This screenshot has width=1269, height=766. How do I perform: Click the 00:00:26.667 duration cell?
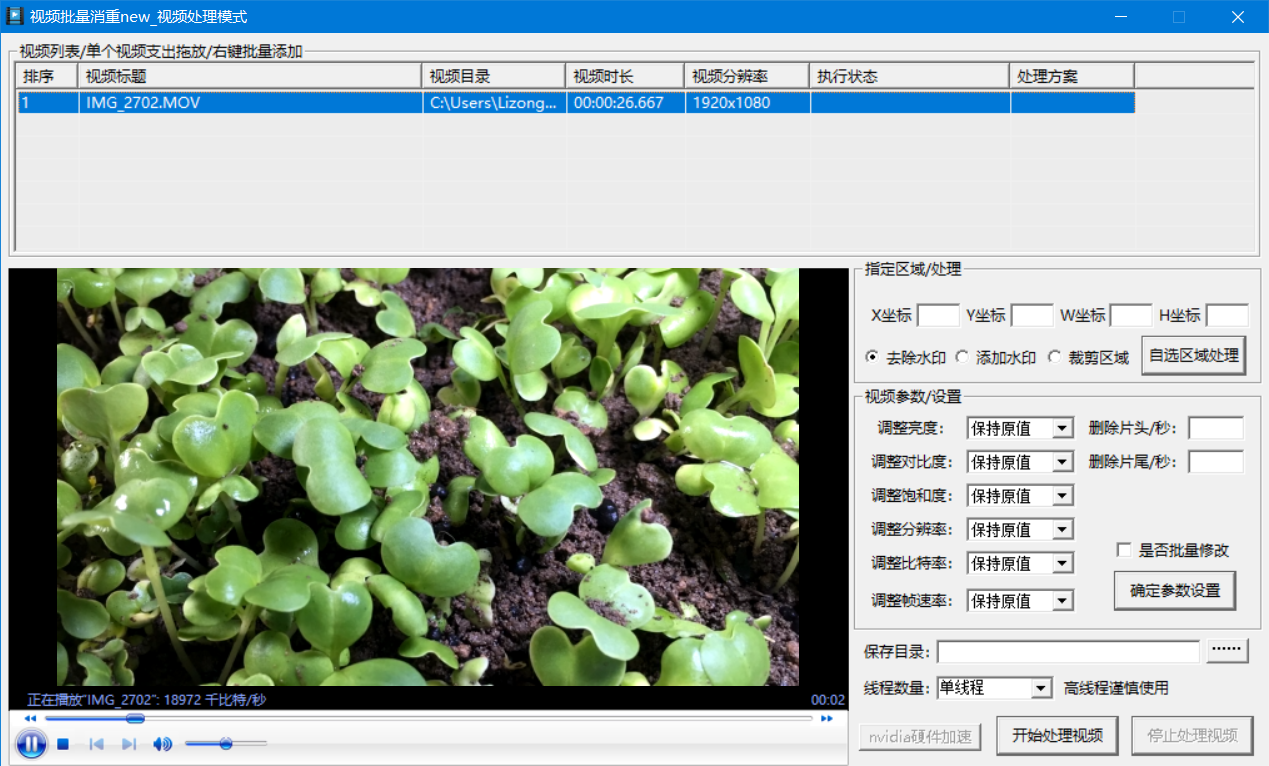626,102
